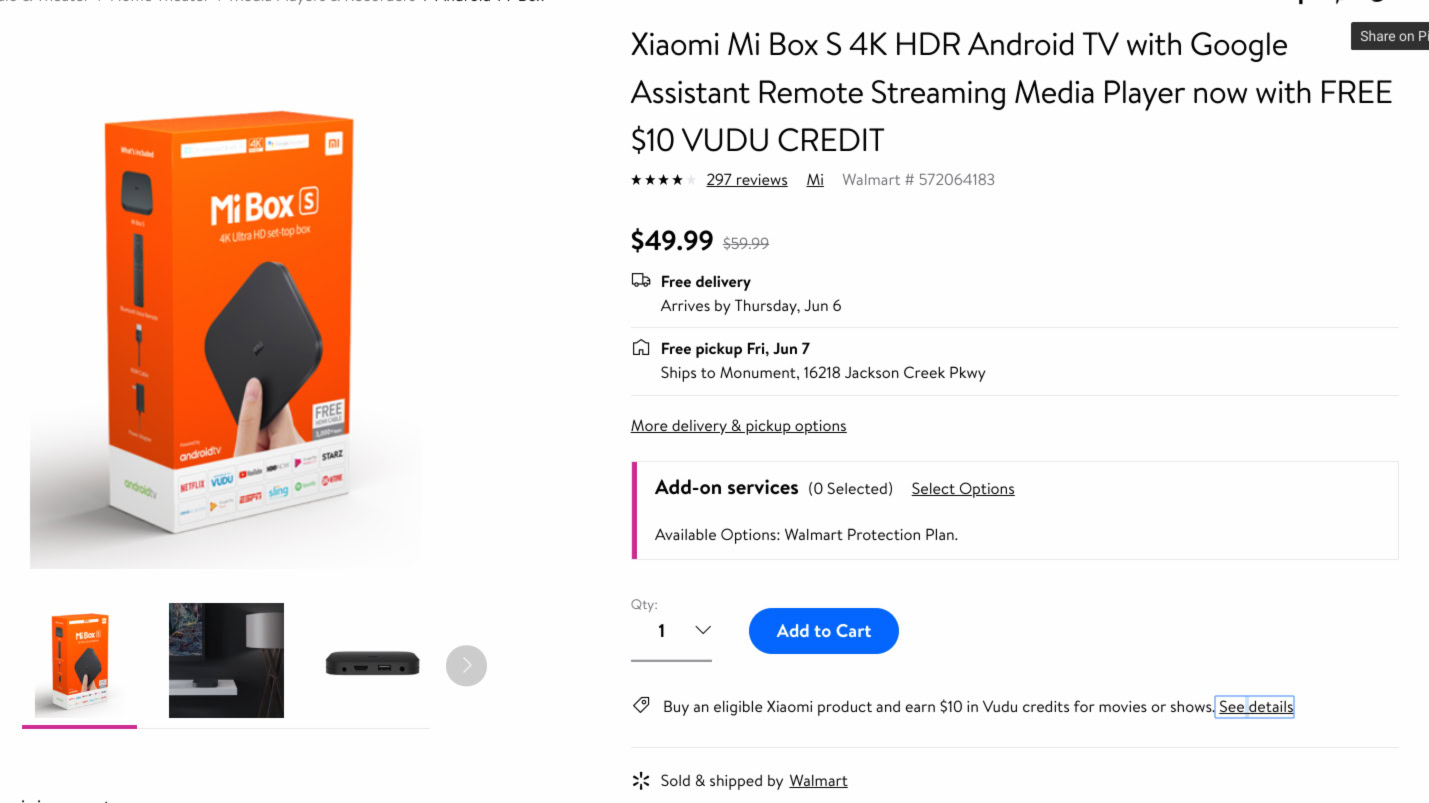Viewport: 1429px width, 803px height.
Task: Click the star rating icons
Action: coord(663,180)
